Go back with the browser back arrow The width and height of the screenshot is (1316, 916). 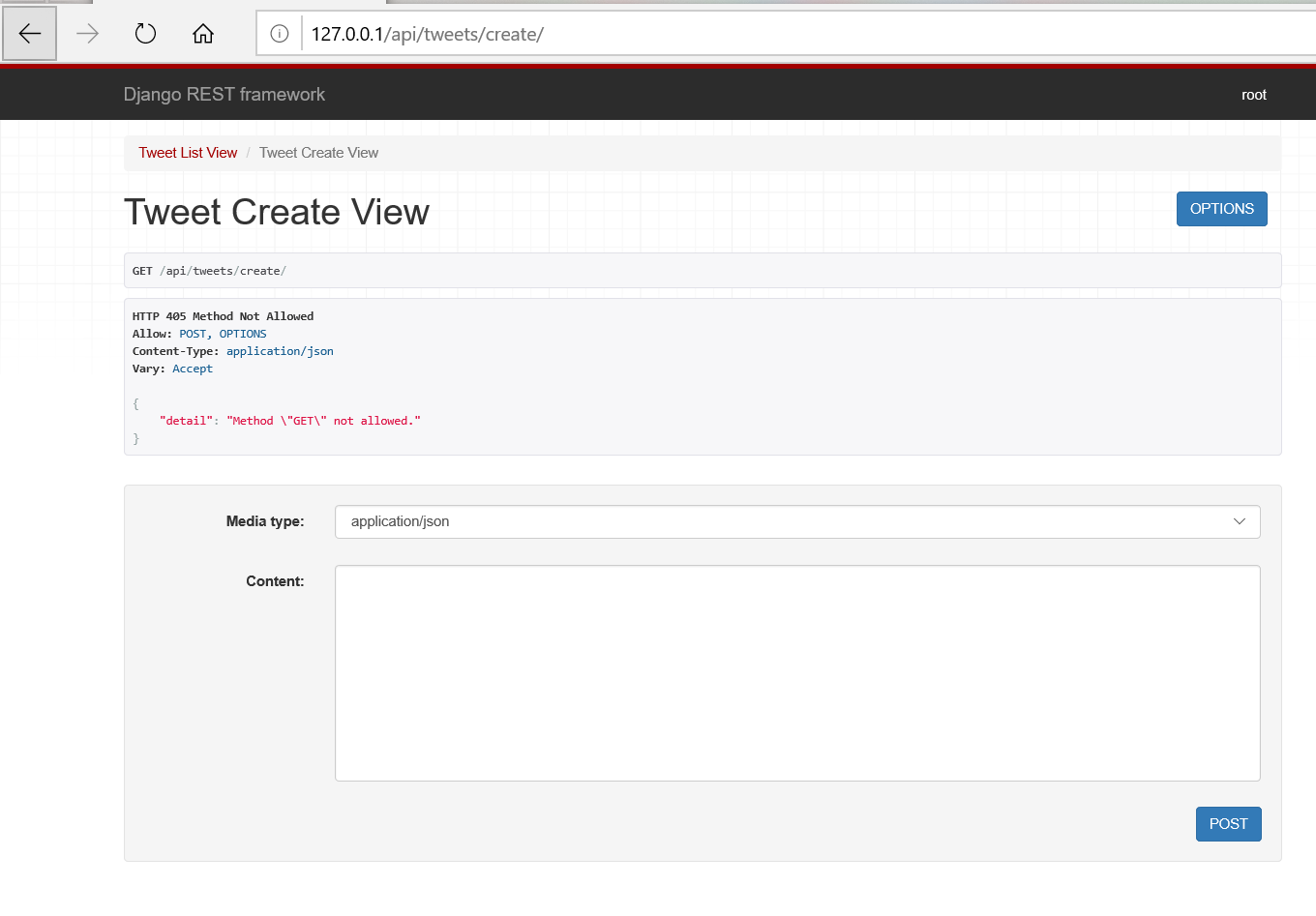(x=29, y=34)
